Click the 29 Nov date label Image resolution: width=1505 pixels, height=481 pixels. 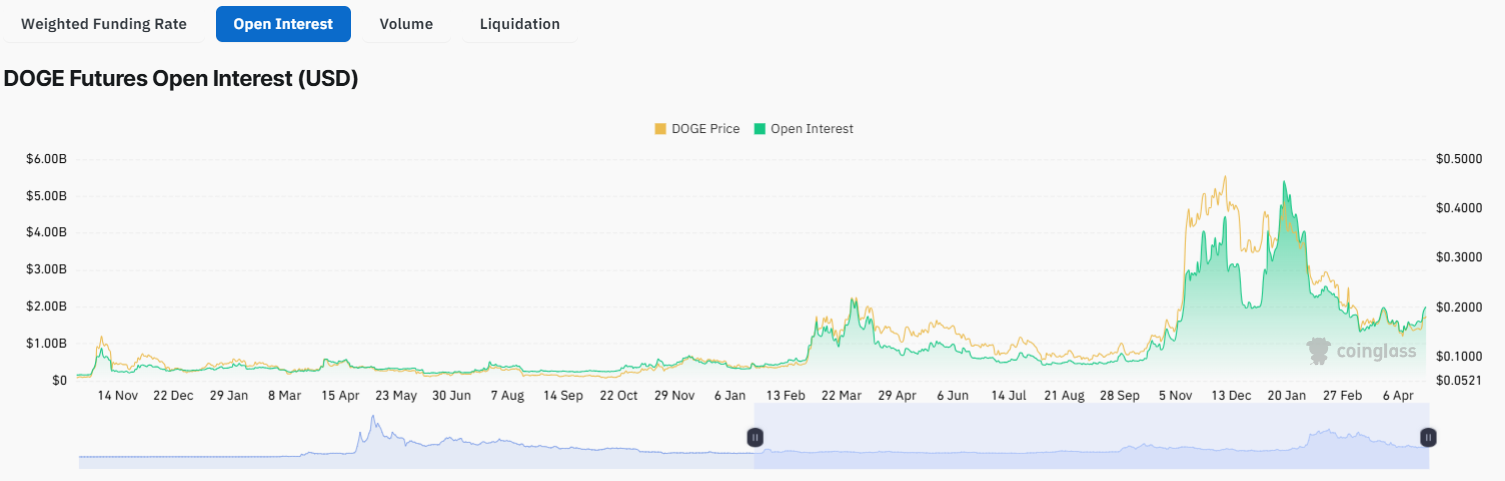click(x=675, y=396)
